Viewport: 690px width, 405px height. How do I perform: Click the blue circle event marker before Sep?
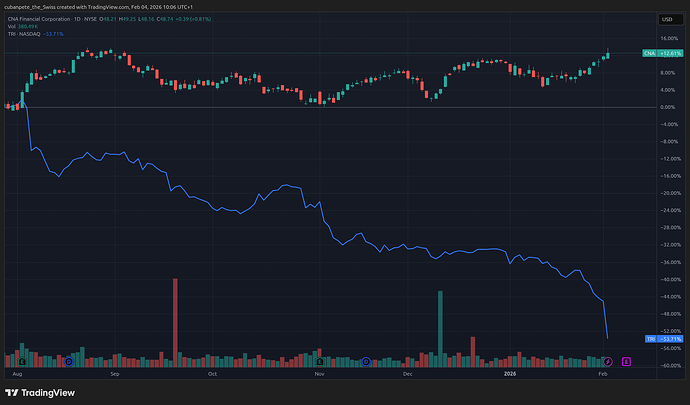68,360
